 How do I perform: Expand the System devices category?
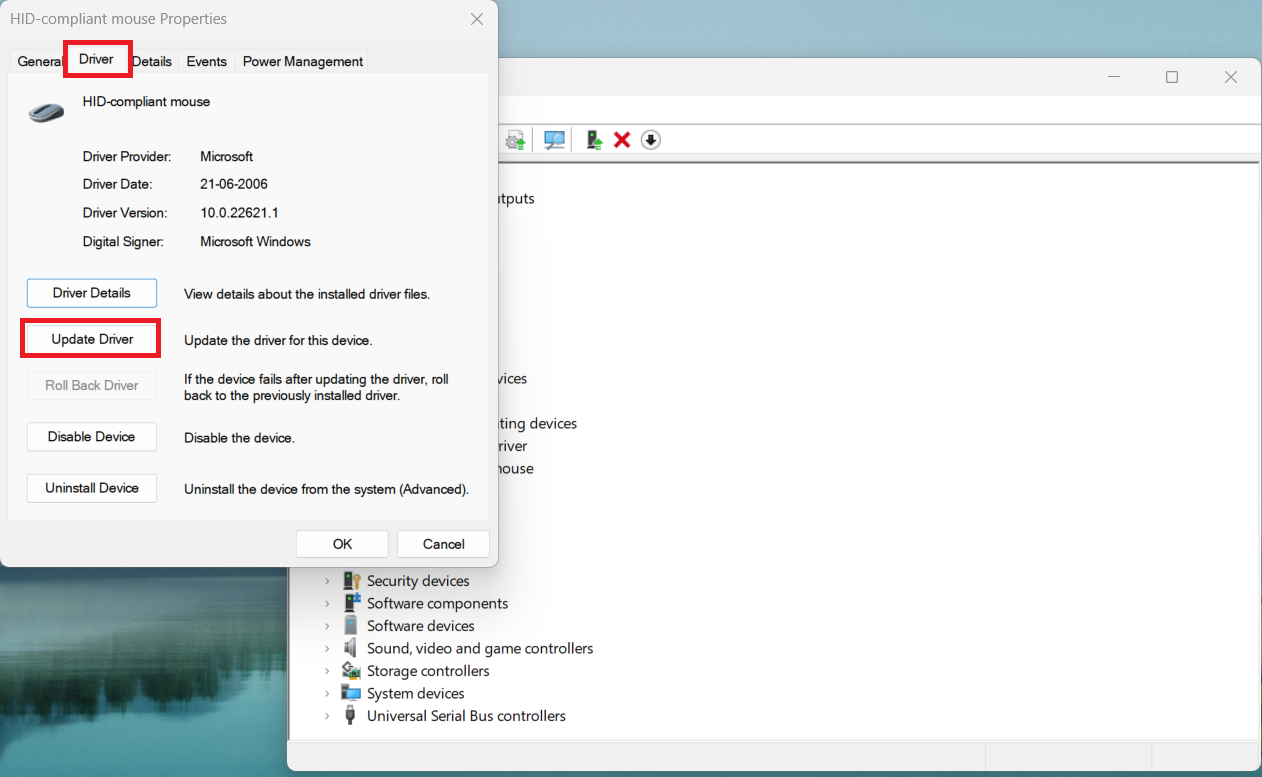pos(327,694)
